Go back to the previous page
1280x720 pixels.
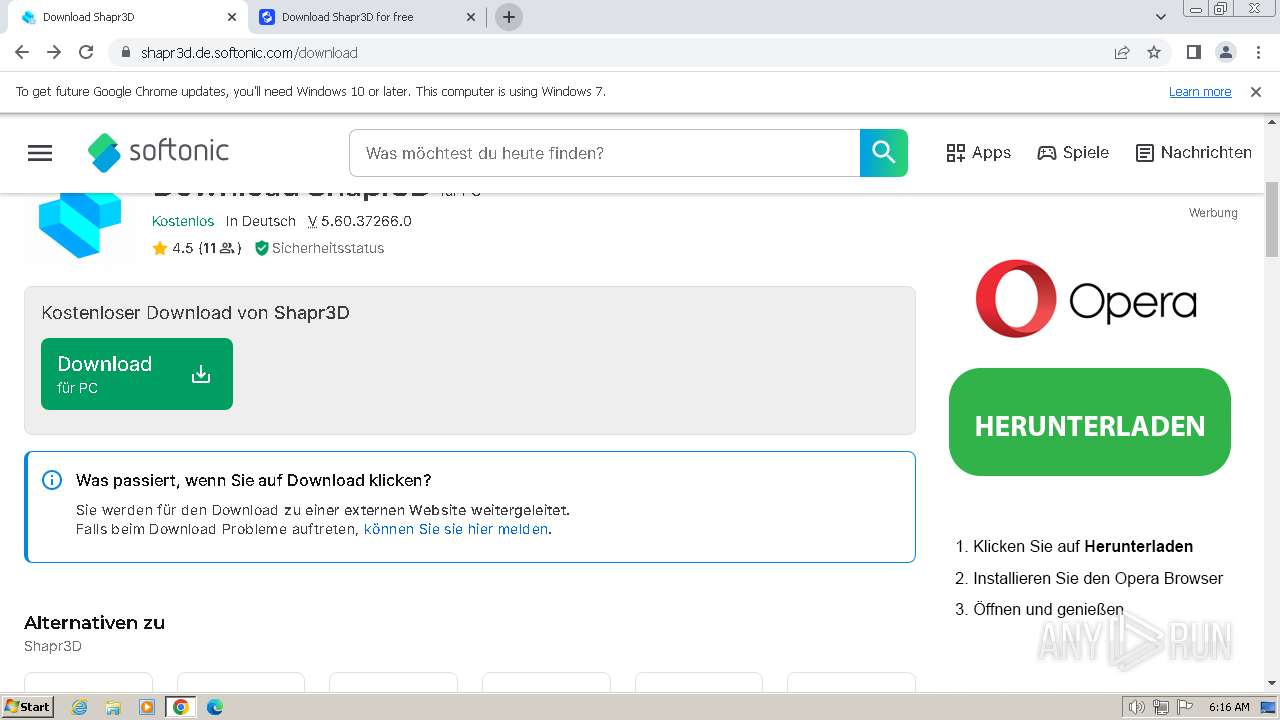[22, 52]
